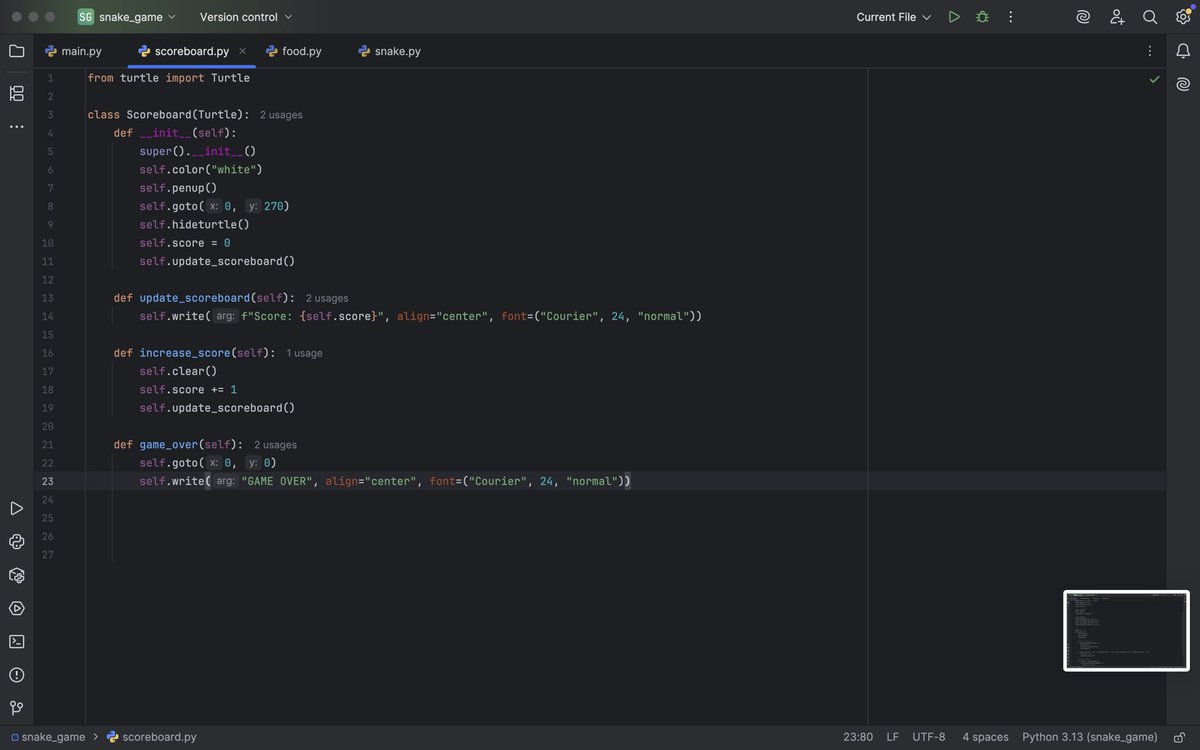Open the Services tool window icon
This screenshot has width=1200, height=750.
(x=16, y=608)
